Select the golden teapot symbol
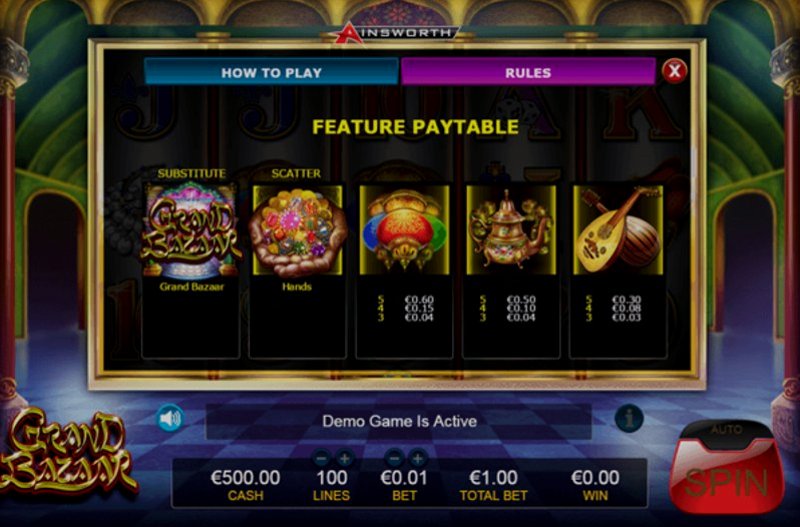The image size is (800, 527). [511, 230]
